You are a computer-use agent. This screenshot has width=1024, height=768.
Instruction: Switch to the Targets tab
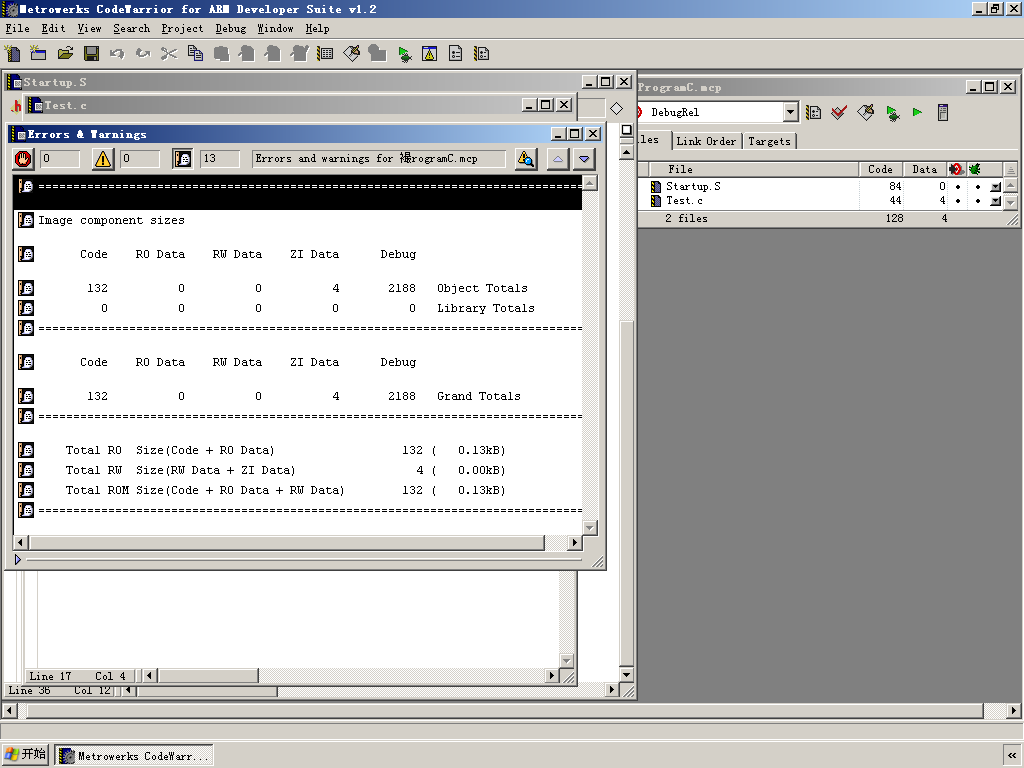tap(769, 141)
